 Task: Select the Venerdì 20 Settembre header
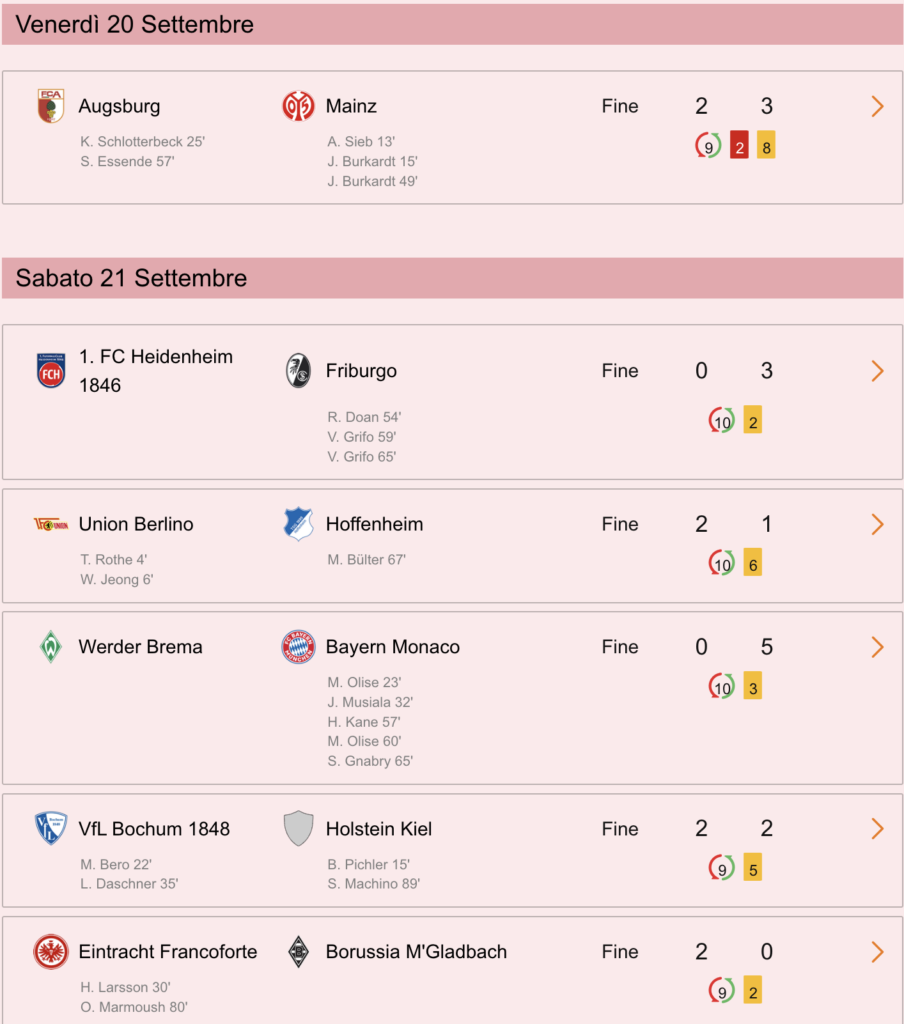452,24
